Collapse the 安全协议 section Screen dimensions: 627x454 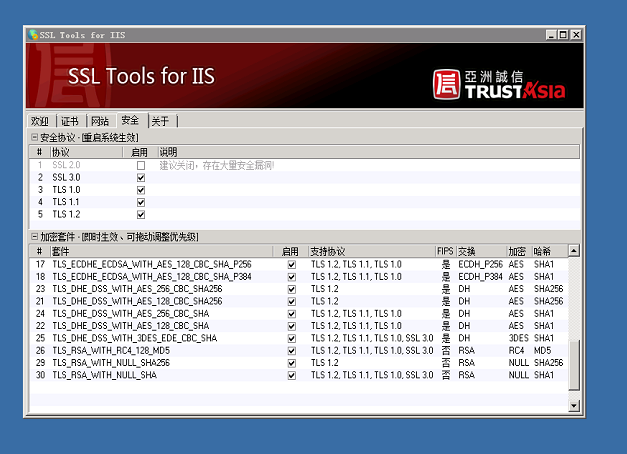(35, 137)
